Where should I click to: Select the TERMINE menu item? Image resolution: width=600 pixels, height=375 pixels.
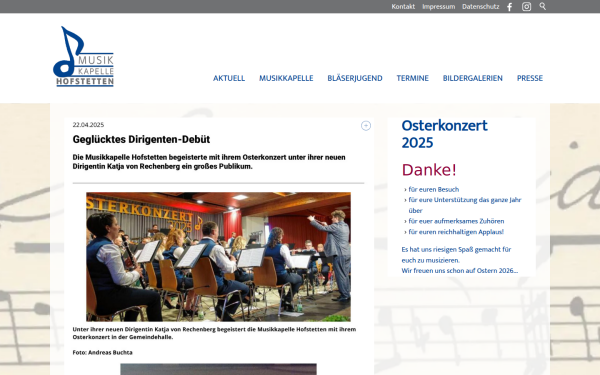pos(412,78)
